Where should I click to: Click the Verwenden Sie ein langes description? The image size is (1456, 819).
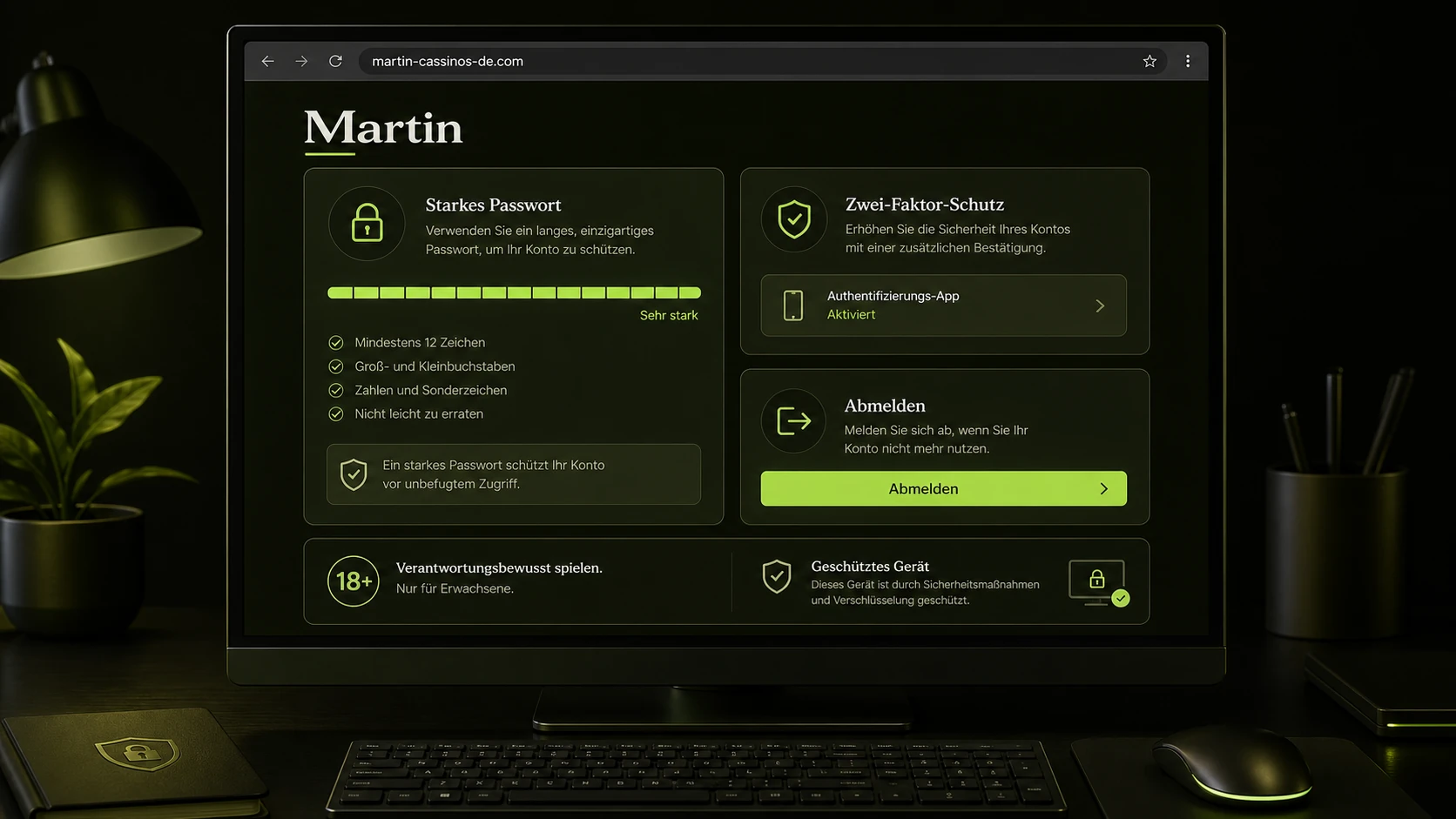539,240
